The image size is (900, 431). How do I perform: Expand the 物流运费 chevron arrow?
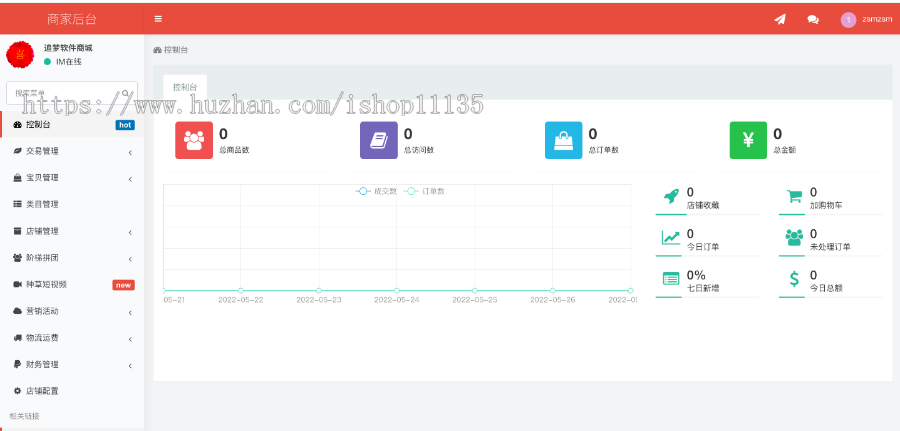click(x=130, y=339)
